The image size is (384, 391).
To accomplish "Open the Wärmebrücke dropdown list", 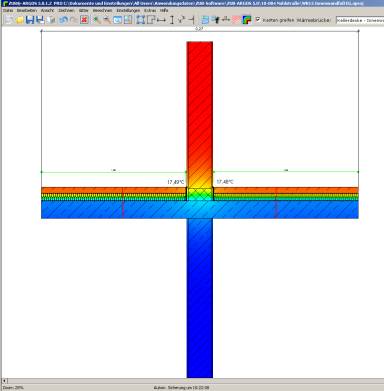I will (360, 20).
